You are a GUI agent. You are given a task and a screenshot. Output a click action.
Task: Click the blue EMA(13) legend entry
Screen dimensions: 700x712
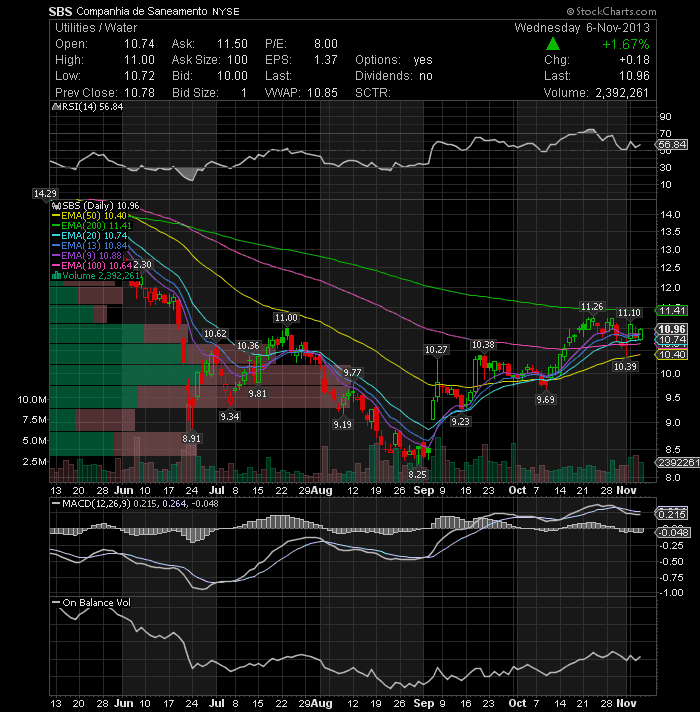90,246
